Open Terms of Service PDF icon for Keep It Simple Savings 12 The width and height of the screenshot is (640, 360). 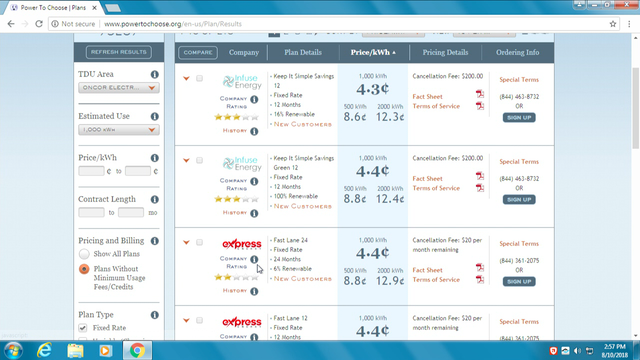click(x=480, y=106)
